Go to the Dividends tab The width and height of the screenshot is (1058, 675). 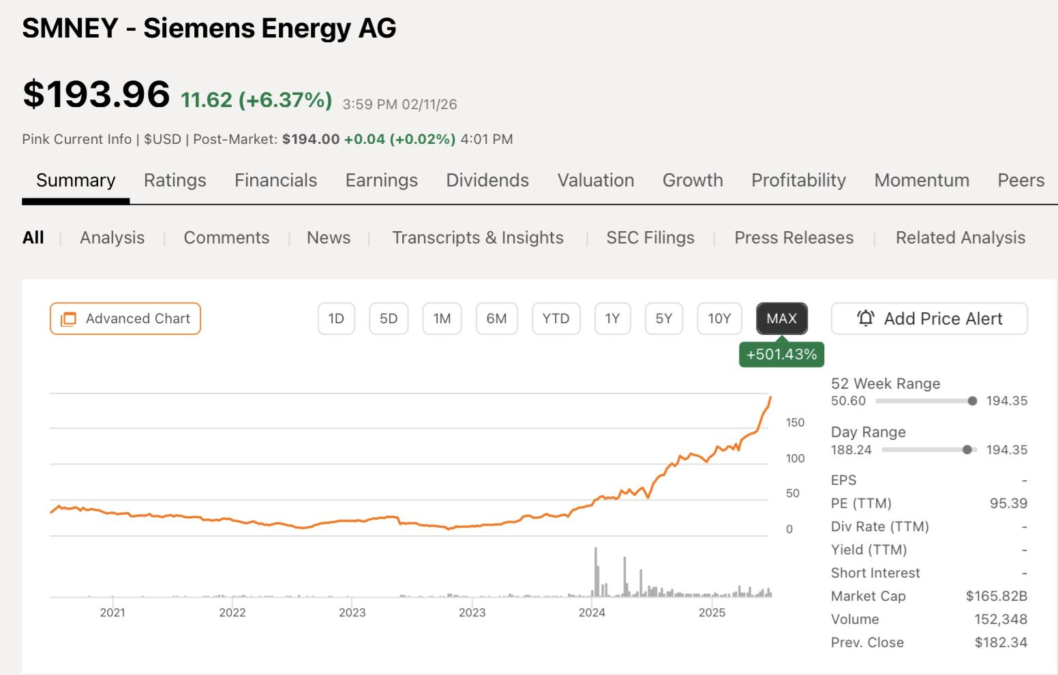click(x=487, y=180)
